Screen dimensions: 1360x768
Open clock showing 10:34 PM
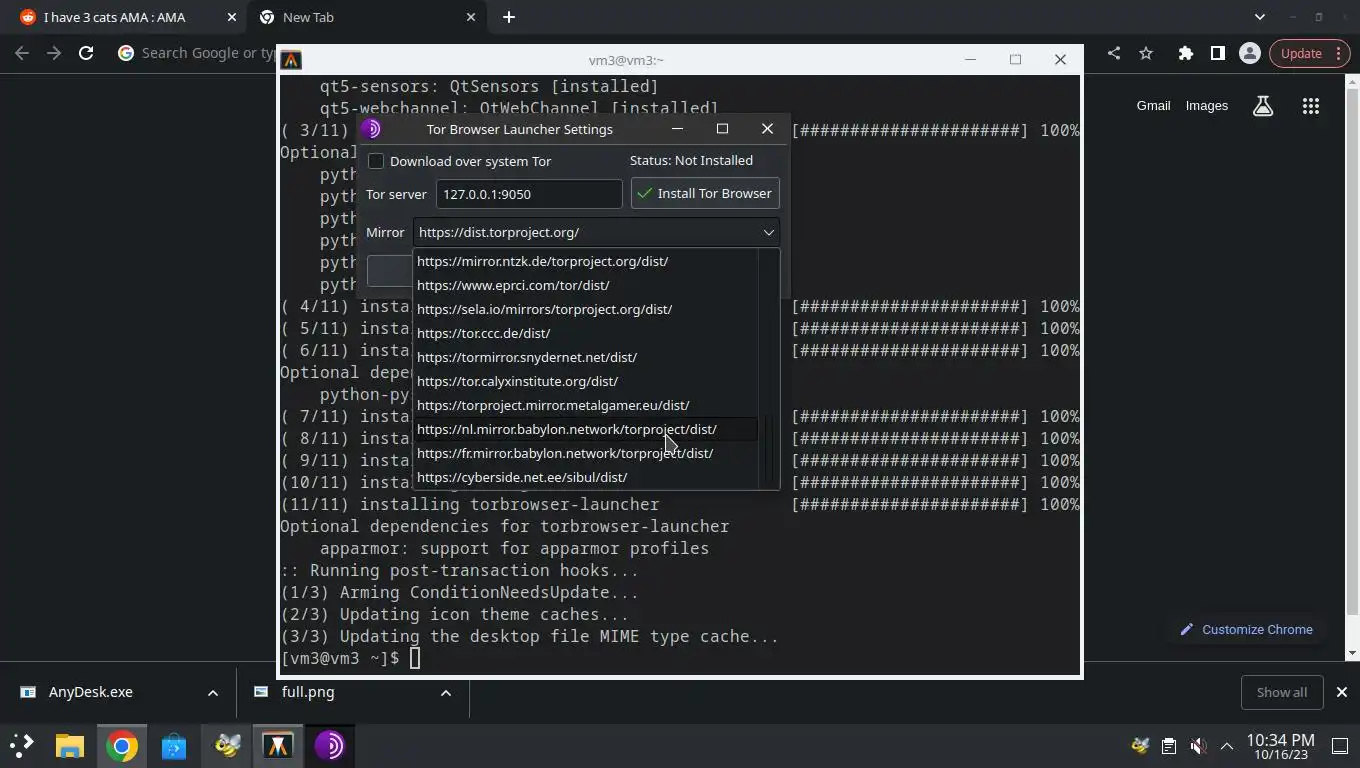(x=1280, y=746)
